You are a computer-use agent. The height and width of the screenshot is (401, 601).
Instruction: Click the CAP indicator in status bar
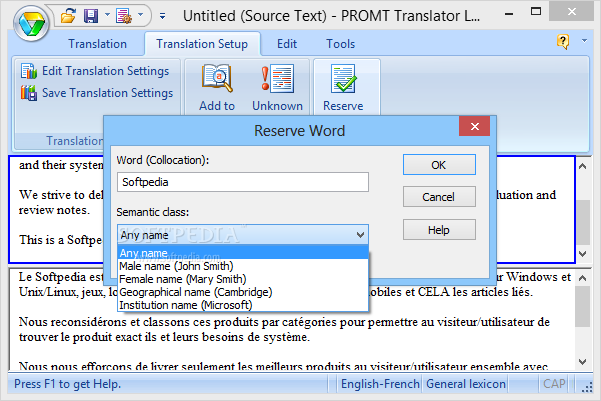coord(554,384)
